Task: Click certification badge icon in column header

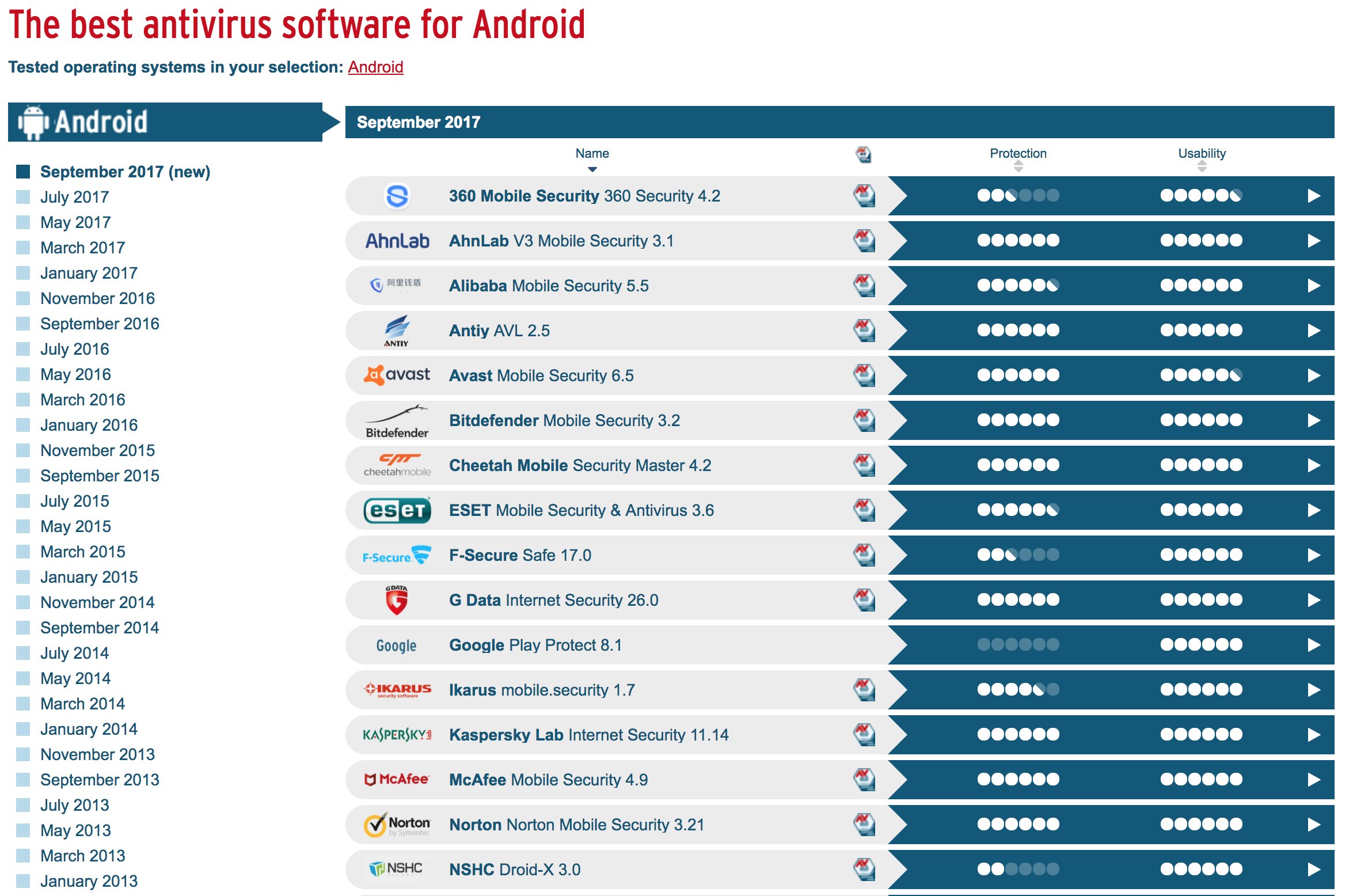Action: pyautogui.click(x=863, y=154)
